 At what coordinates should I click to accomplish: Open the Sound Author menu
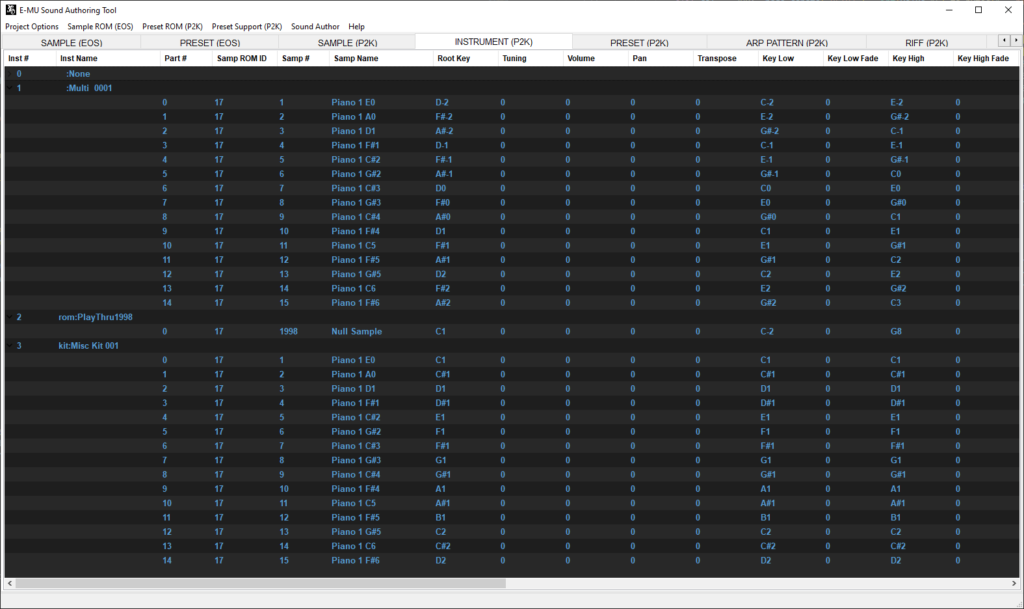(x=315, y=27)
